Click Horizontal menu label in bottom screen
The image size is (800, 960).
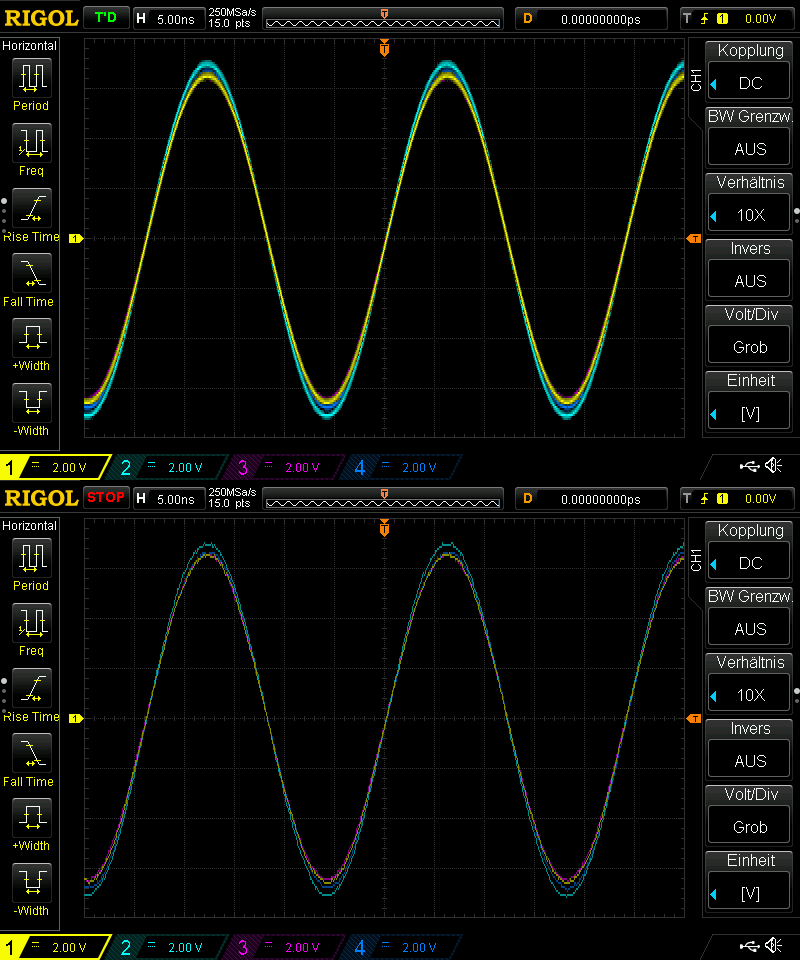[x=29, y=526]
